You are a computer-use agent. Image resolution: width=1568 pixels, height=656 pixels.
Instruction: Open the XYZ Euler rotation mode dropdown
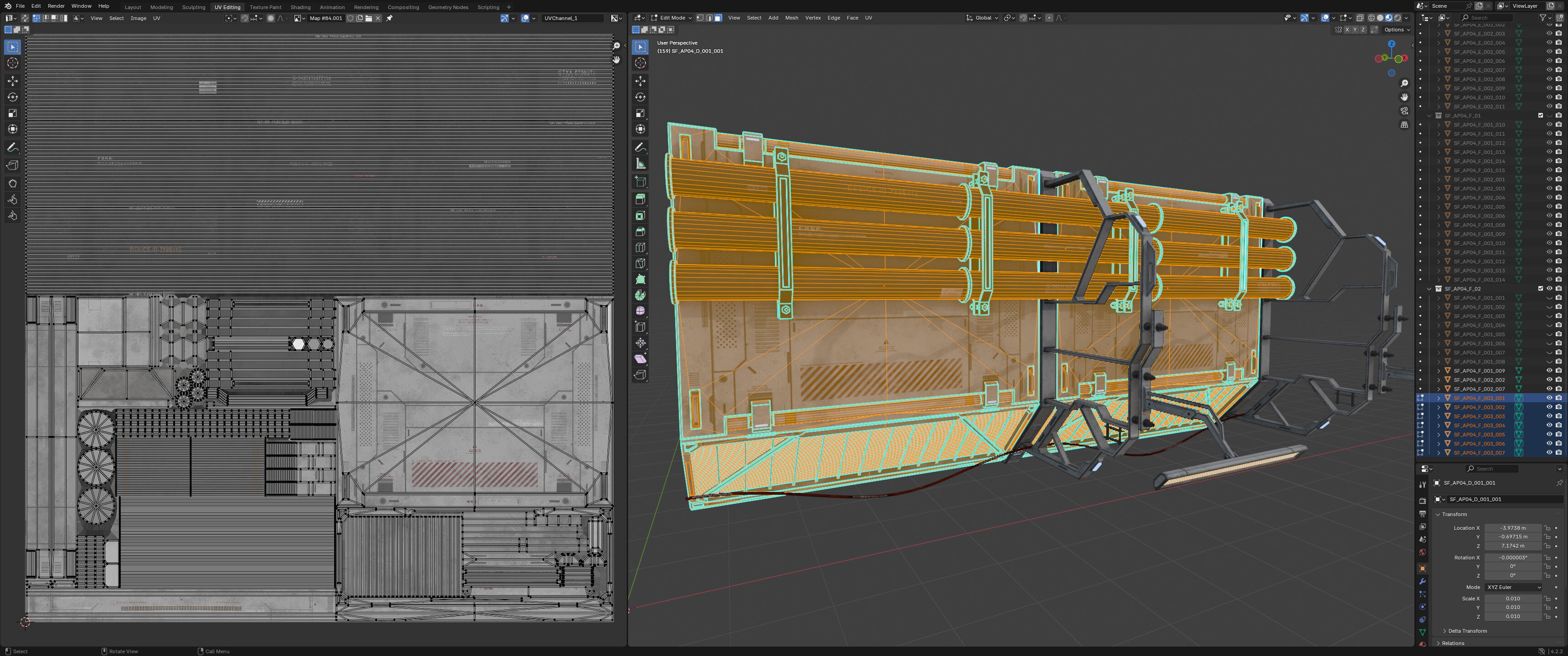click(x=1513, y=587)
